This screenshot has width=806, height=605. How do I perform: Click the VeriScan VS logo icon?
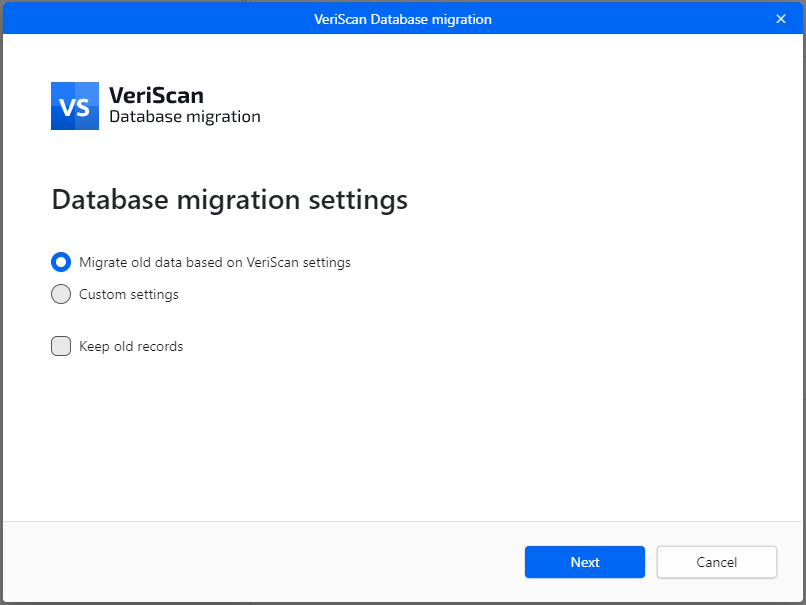[75, 106]
